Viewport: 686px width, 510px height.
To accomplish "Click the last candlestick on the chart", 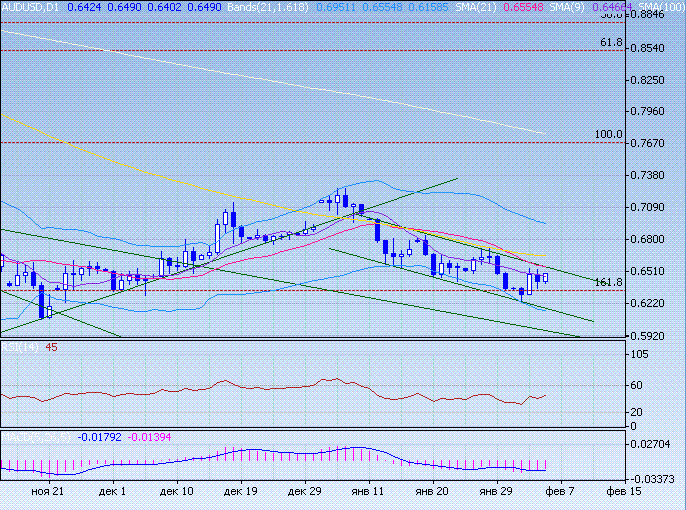I will pos(546,277).
